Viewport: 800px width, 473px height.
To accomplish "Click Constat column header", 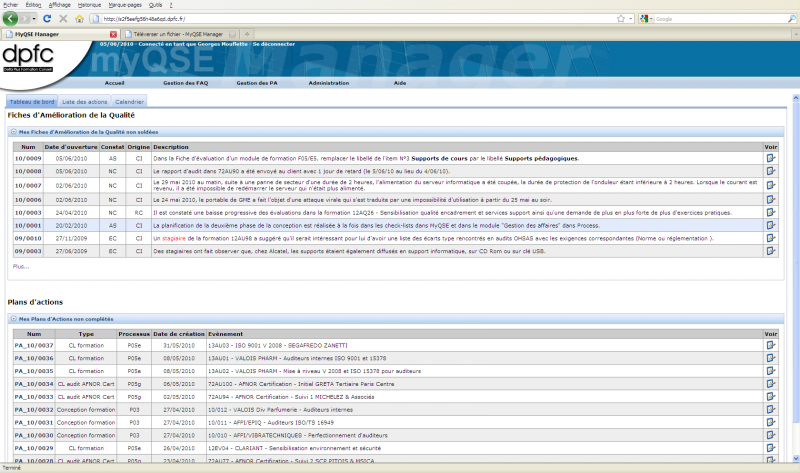I will pyautogui.click(x=112, y=147).
